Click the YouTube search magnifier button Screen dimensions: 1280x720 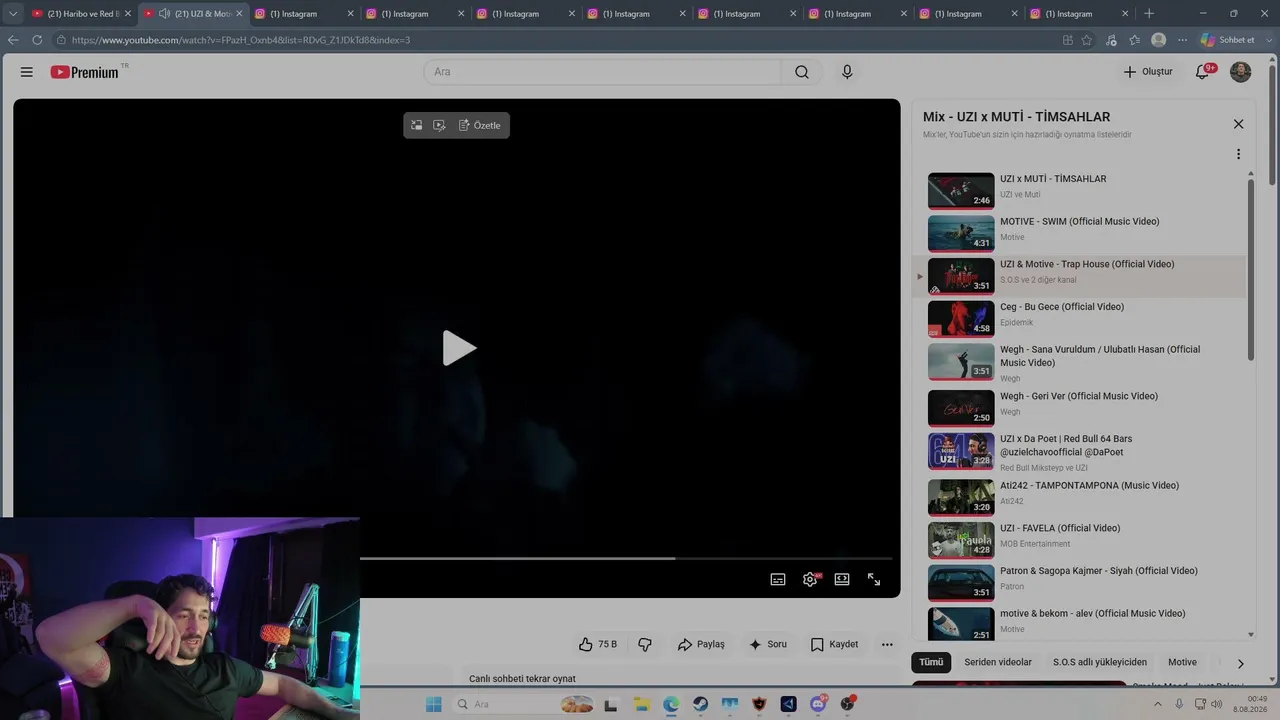click(x=802, y=72)
